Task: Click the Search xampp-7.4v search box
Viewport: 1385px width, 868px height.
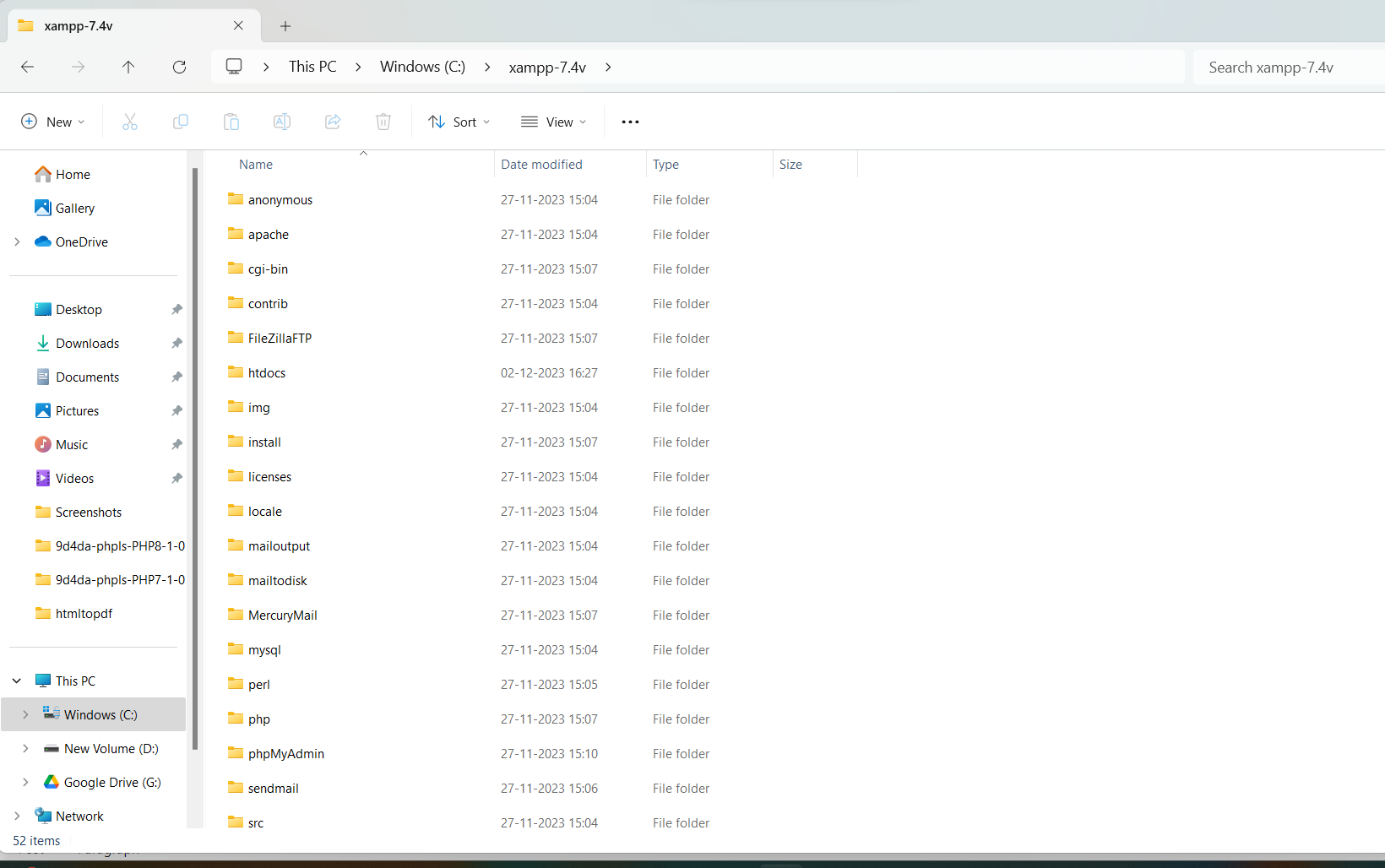Action: point(1284,68)
